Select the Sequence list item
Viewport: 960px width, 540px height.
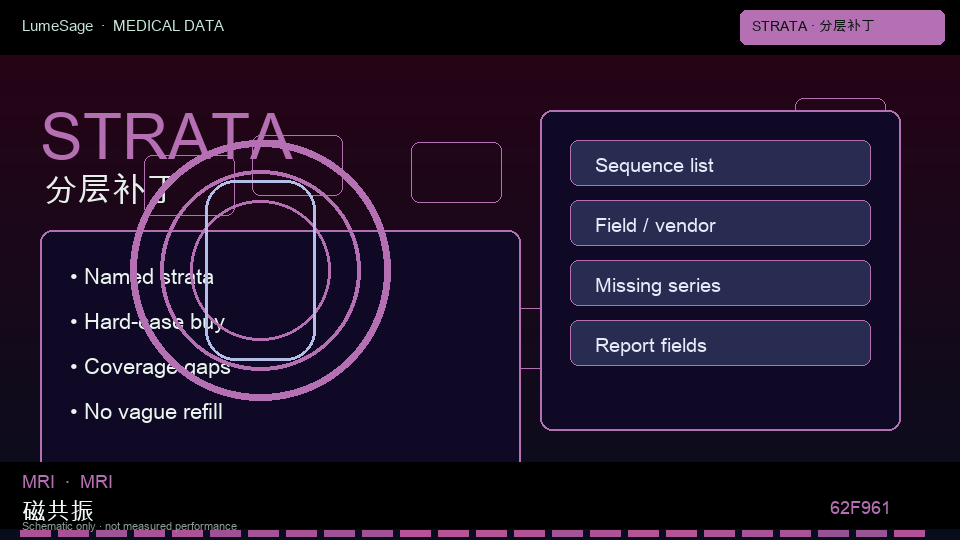click(720, 163)
